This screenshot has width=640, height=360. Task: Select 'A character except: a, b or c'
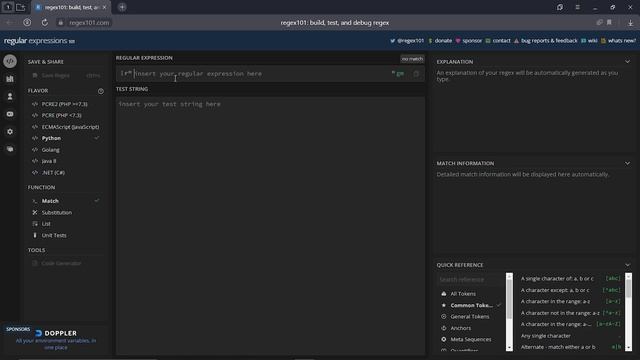coord(570,290)
